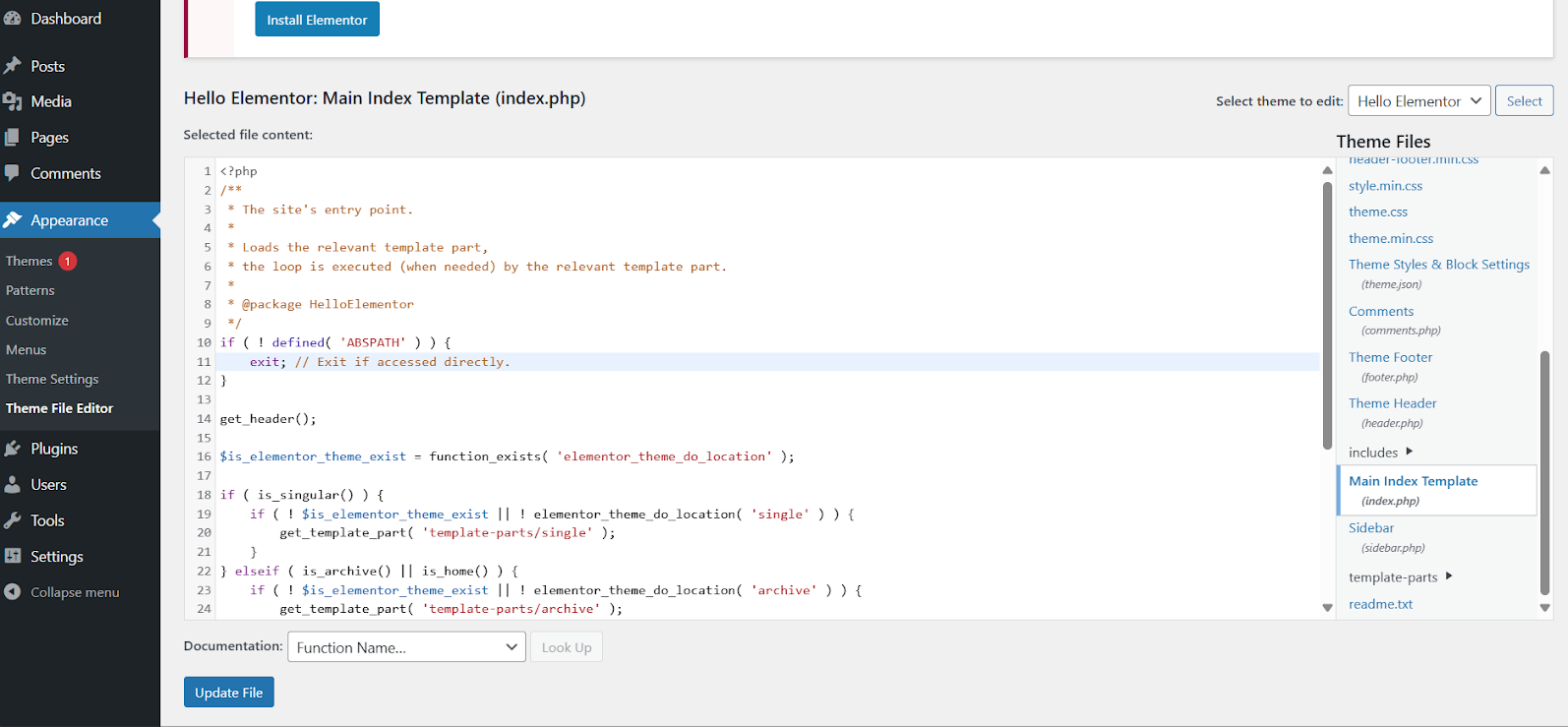The height and width of the screenshot is (727, 1568).
Task: Open Comments (comments.php) theme file
Action: (1381, 311)
